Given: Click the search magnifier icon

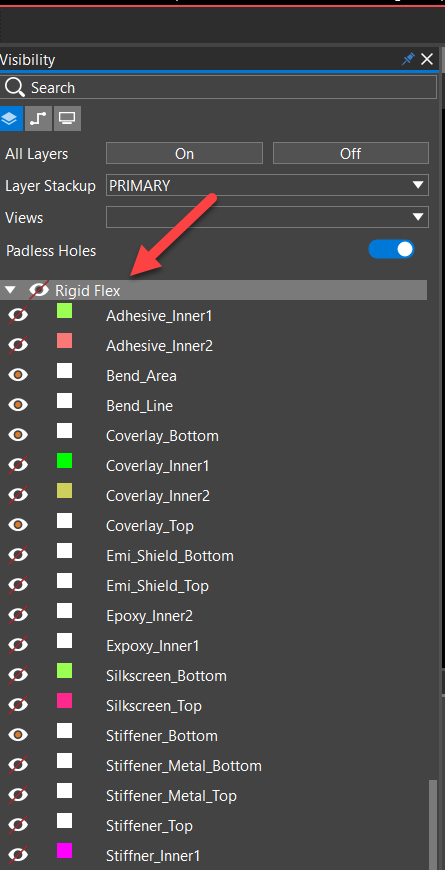Looking at the screenshot, I should tap(15, 88).
